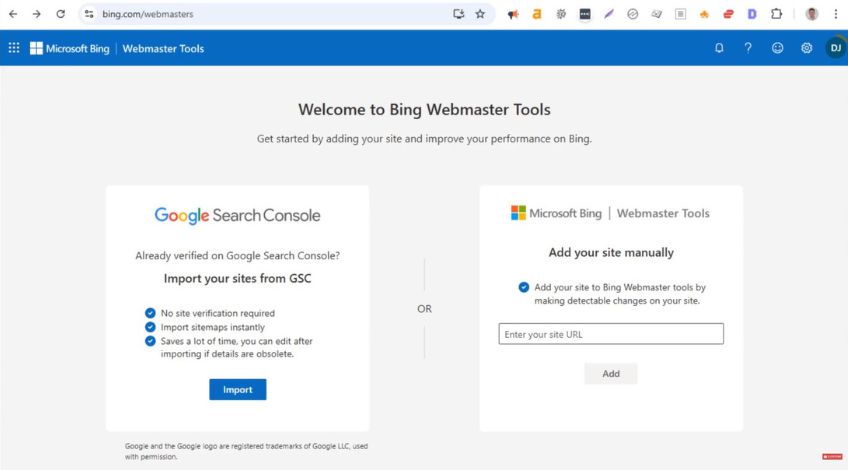Click 'Import sitemaps instantly' text
Image resolution: width=848 pixels, height=470 pixels.
click(x=213, y=327)
